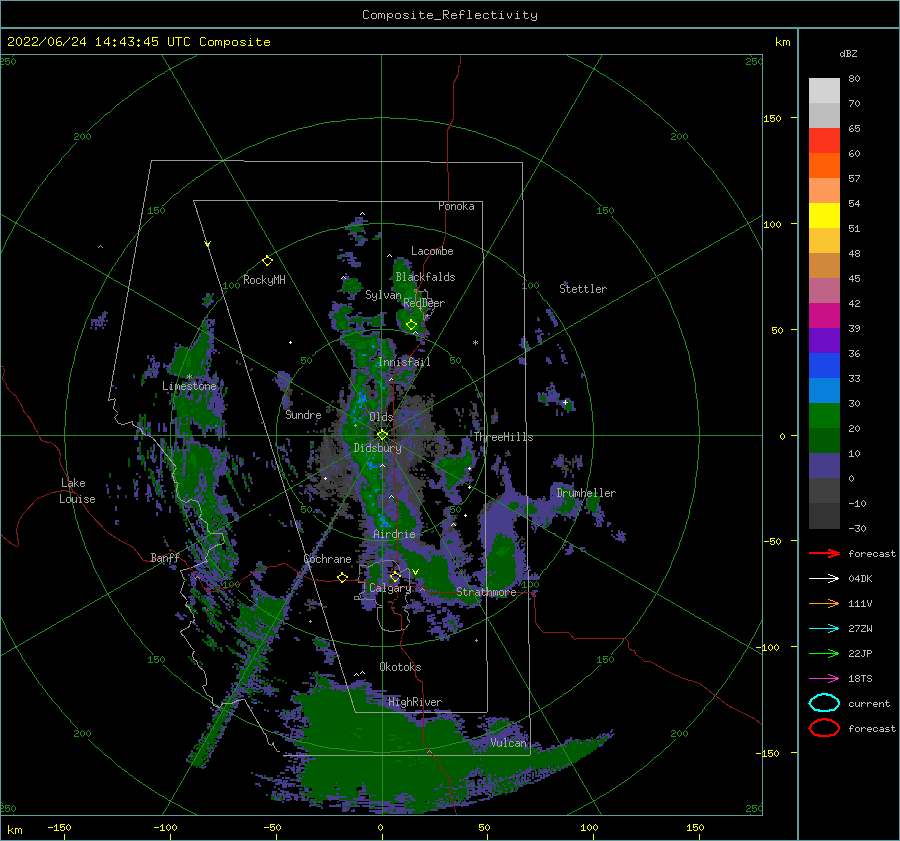
Task: Select the light gray 70-80 dBZ band
Action: (x=824, y=91)
